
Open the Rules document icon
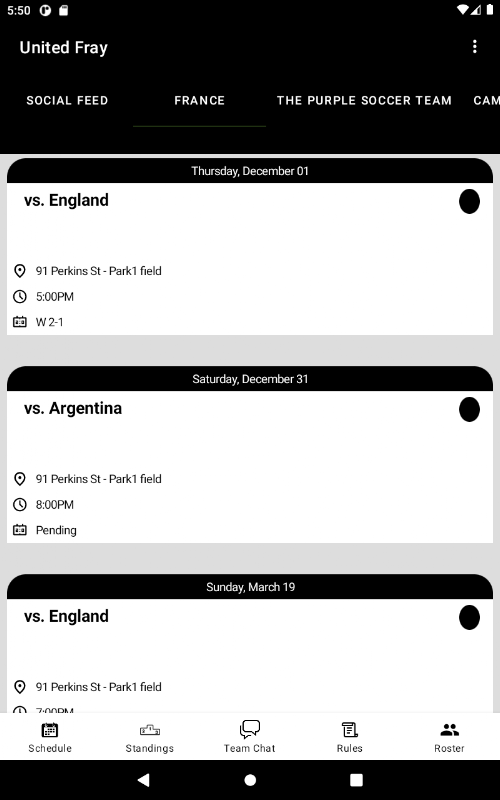[x=349, y=730]
